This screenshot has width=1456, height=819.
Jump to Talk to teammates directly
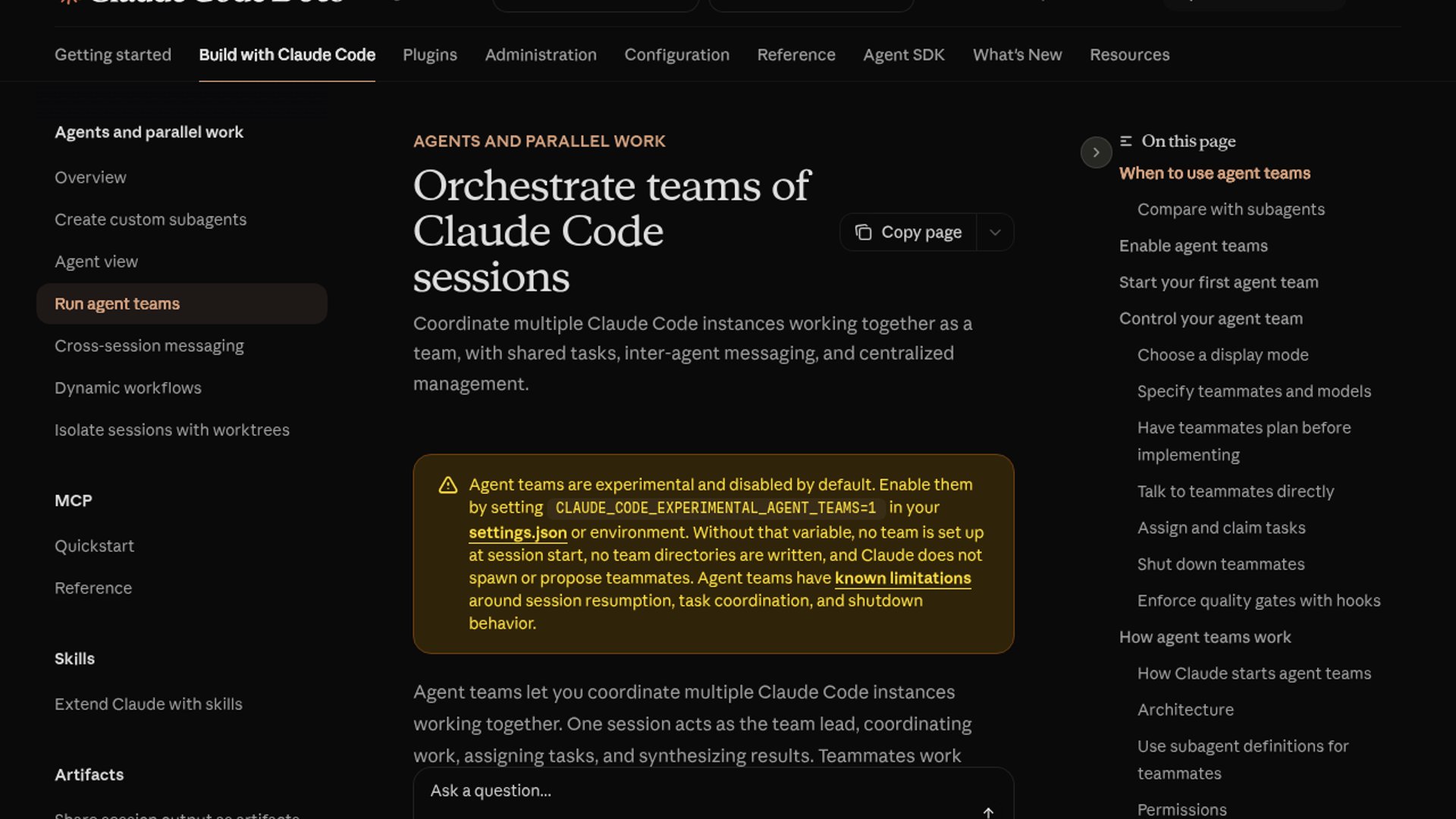click(x=1235, y=491)
